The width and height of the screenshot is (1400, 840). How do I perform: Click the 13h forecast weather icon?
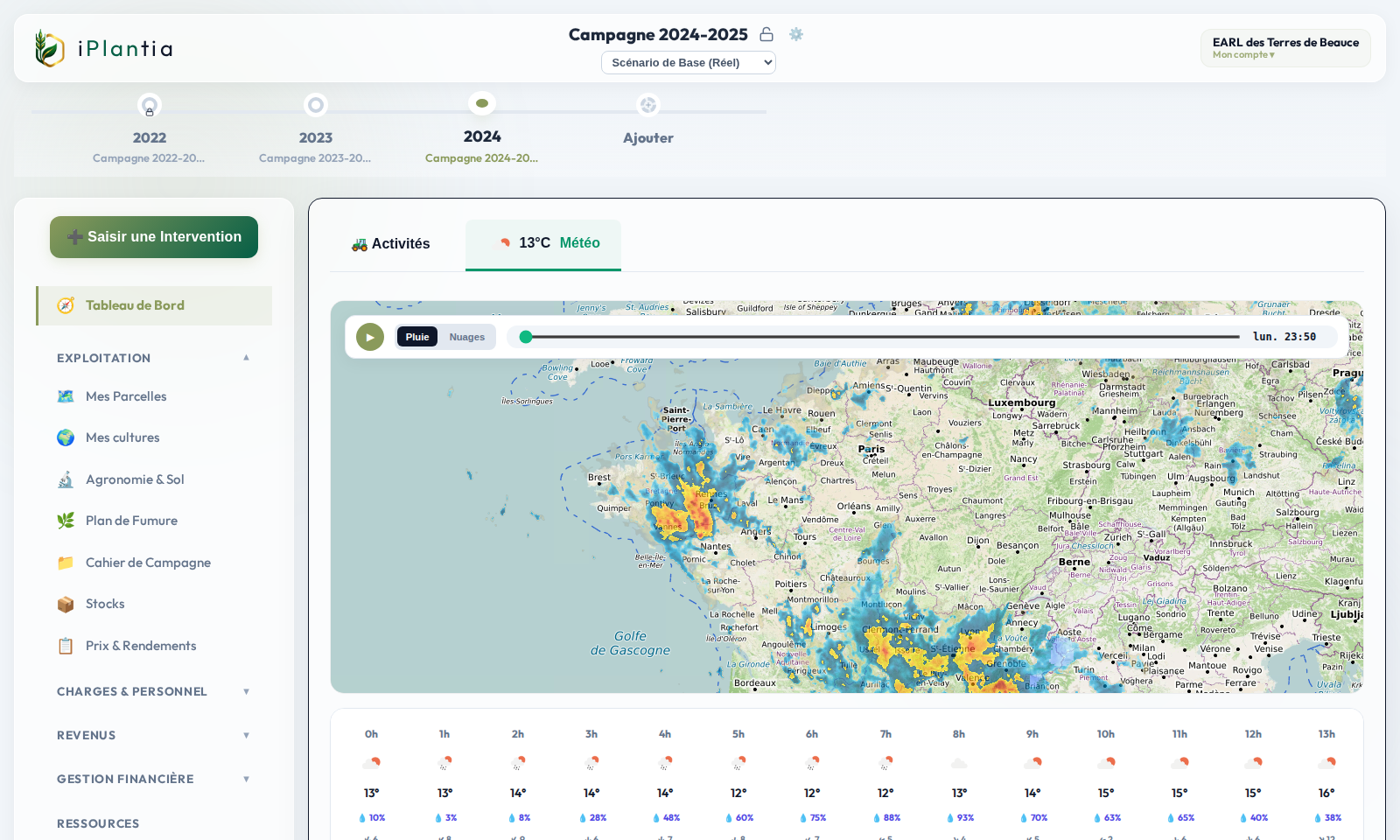pos(1327,763)
